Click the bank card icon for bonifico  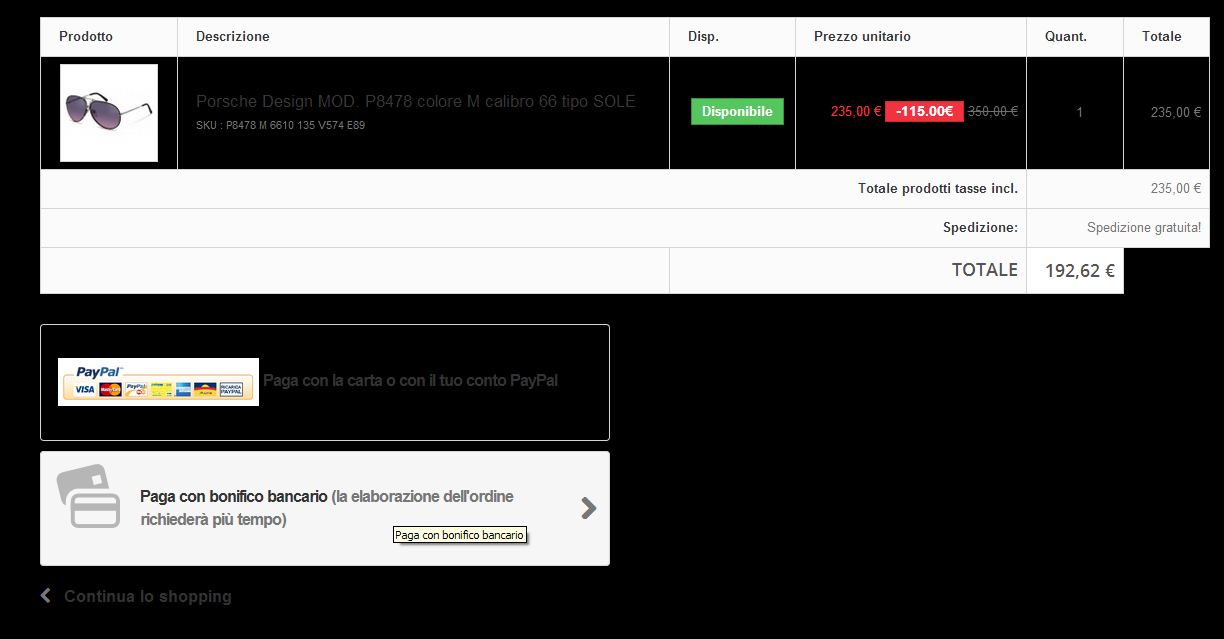88,496
